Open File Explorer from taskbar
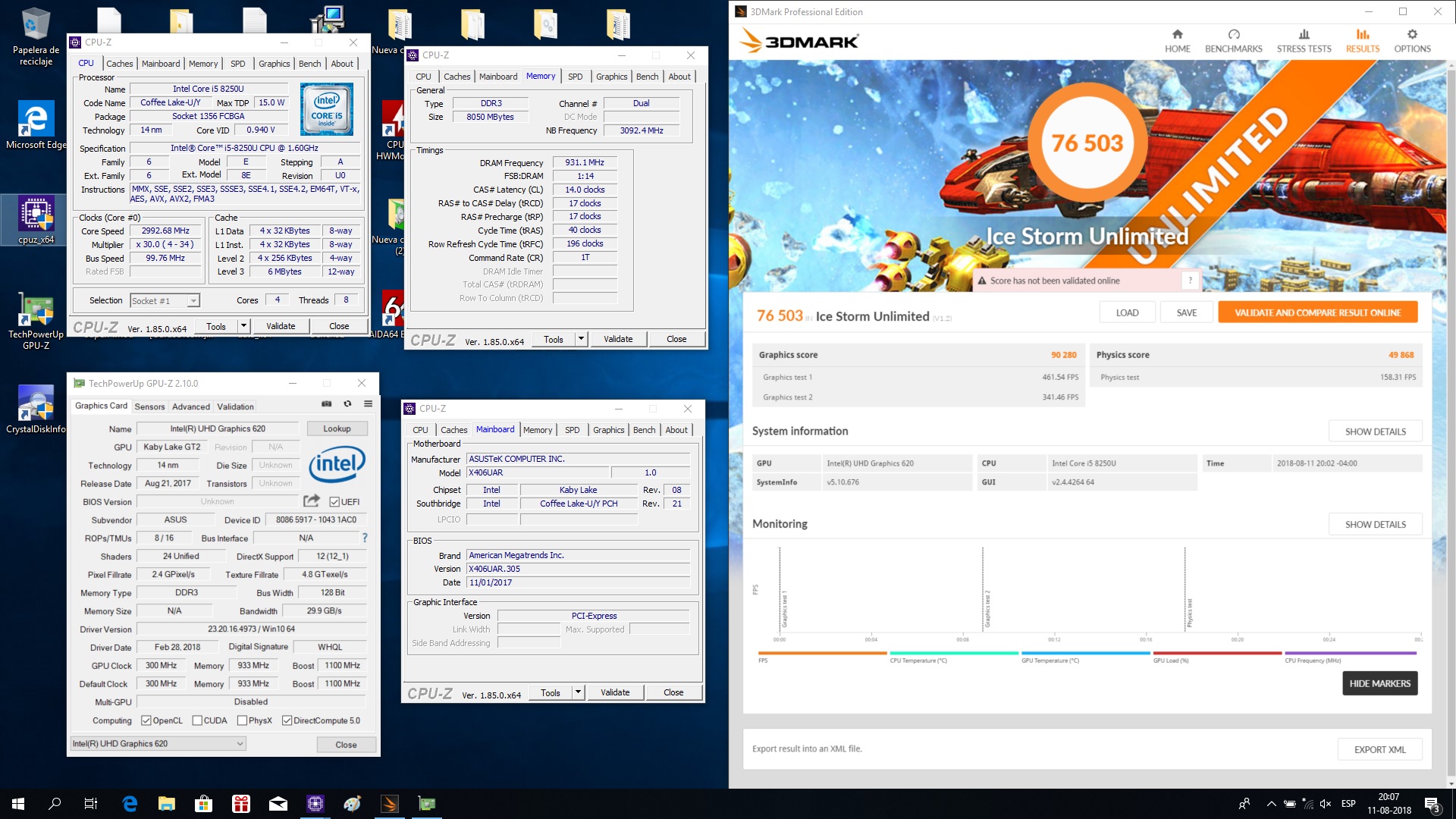The image size is (1456, 819). (x=167, y=804)
